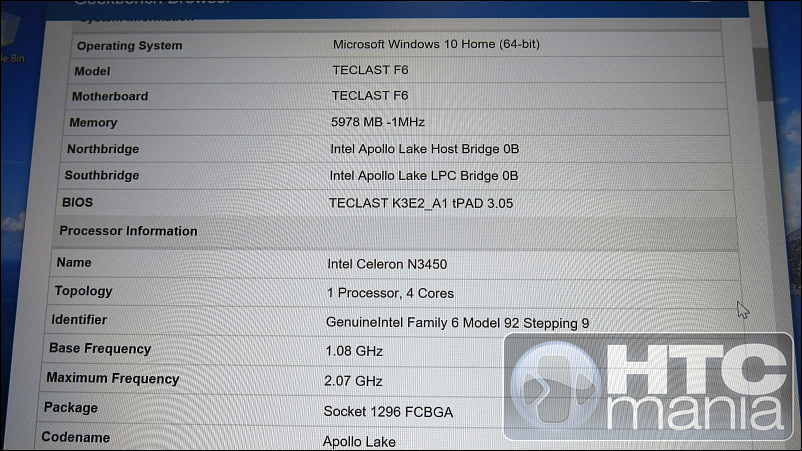This screenshot has width=802, height=451.
Task: Select 'Microsoft Windows 10 Home (64-bit)' value
Action: click(x=436, y=44)
